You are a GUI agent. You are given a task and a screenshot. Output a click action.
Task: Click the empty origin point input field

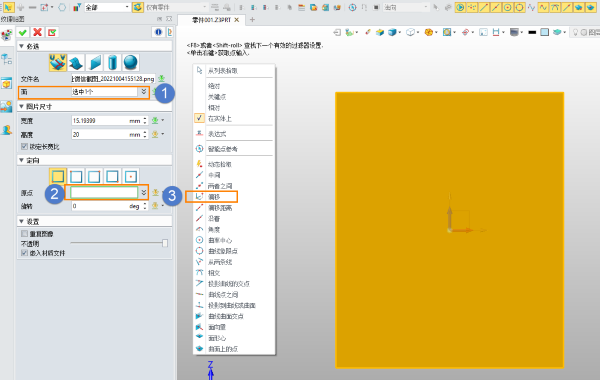point(104,192)
